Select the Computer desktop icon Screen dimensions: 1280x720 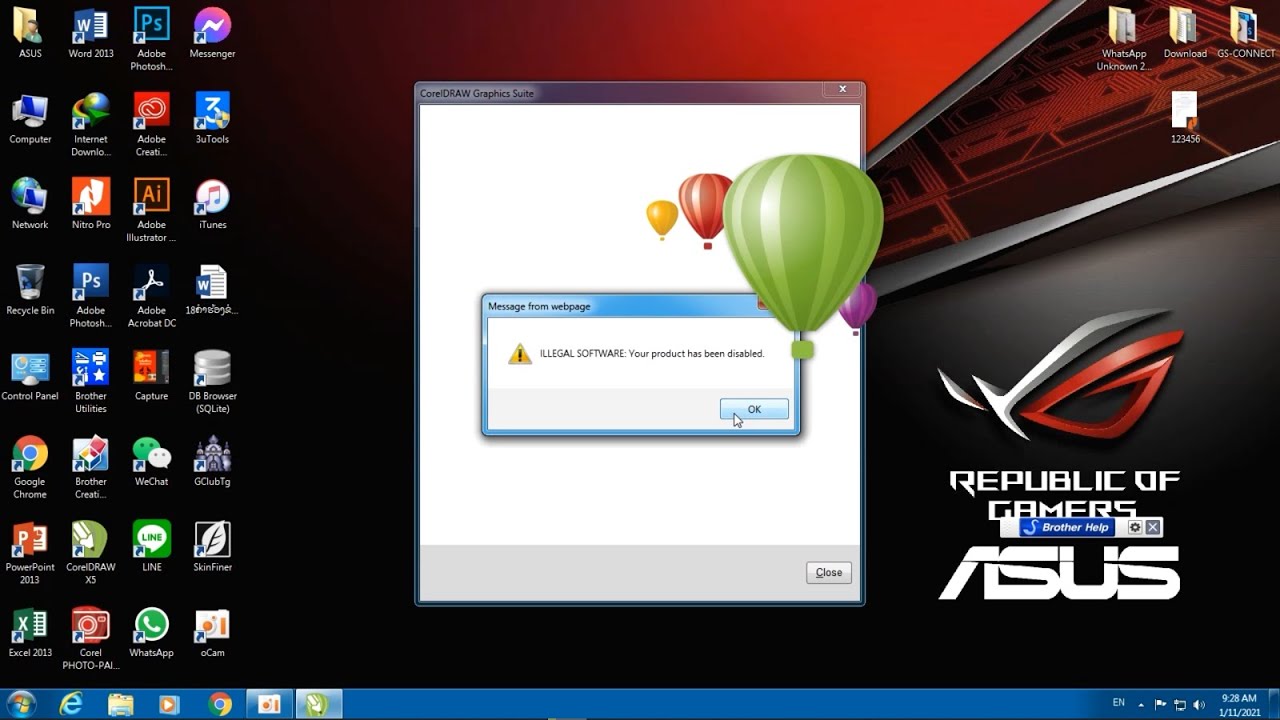click(x=30, y=119)
